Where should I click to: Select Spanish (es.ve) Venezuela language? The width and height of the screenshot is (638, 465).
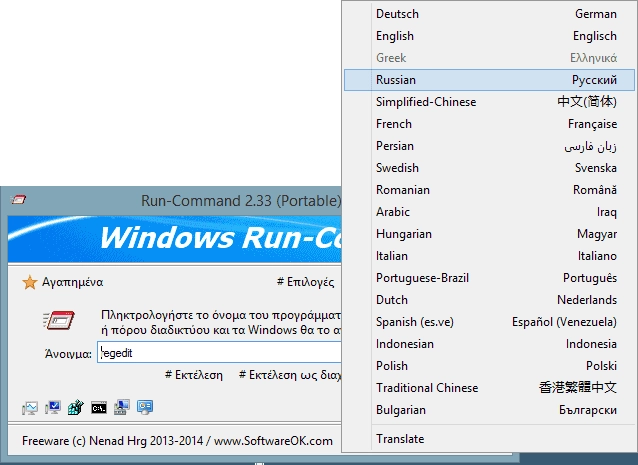tap(489, 322)
